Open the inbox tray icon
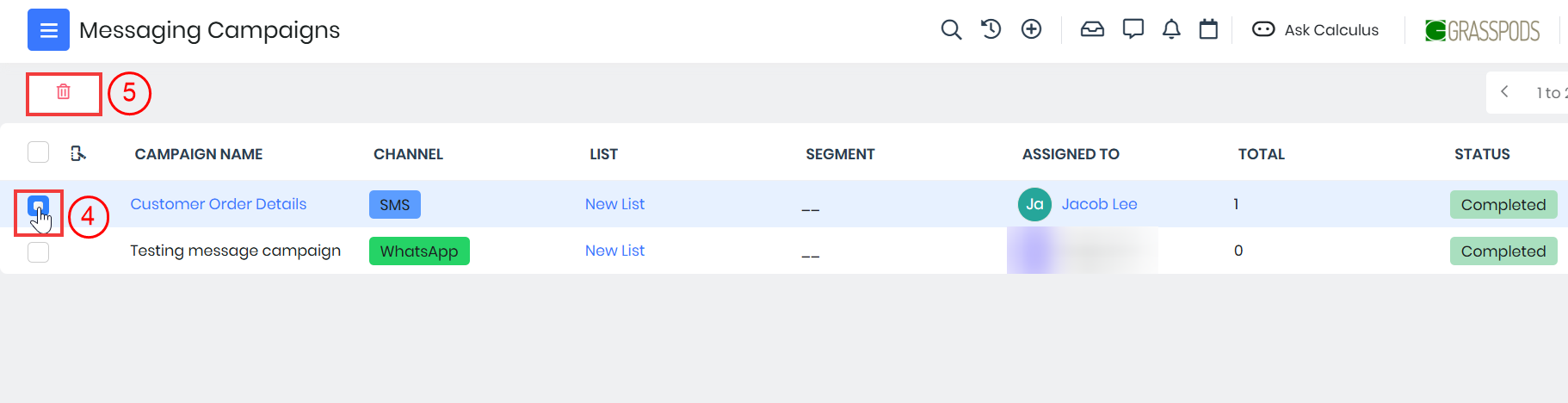 (x=1092, y=29)
